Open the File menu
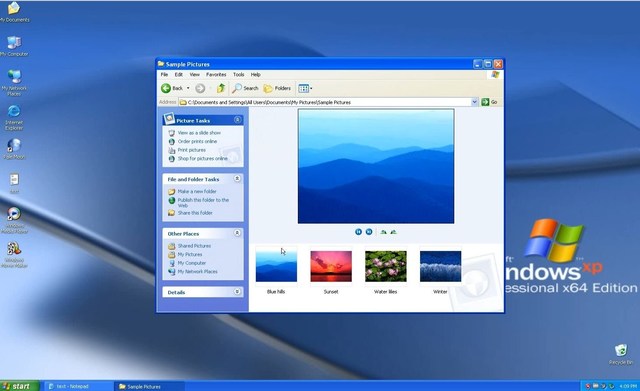 click(164, 75)
